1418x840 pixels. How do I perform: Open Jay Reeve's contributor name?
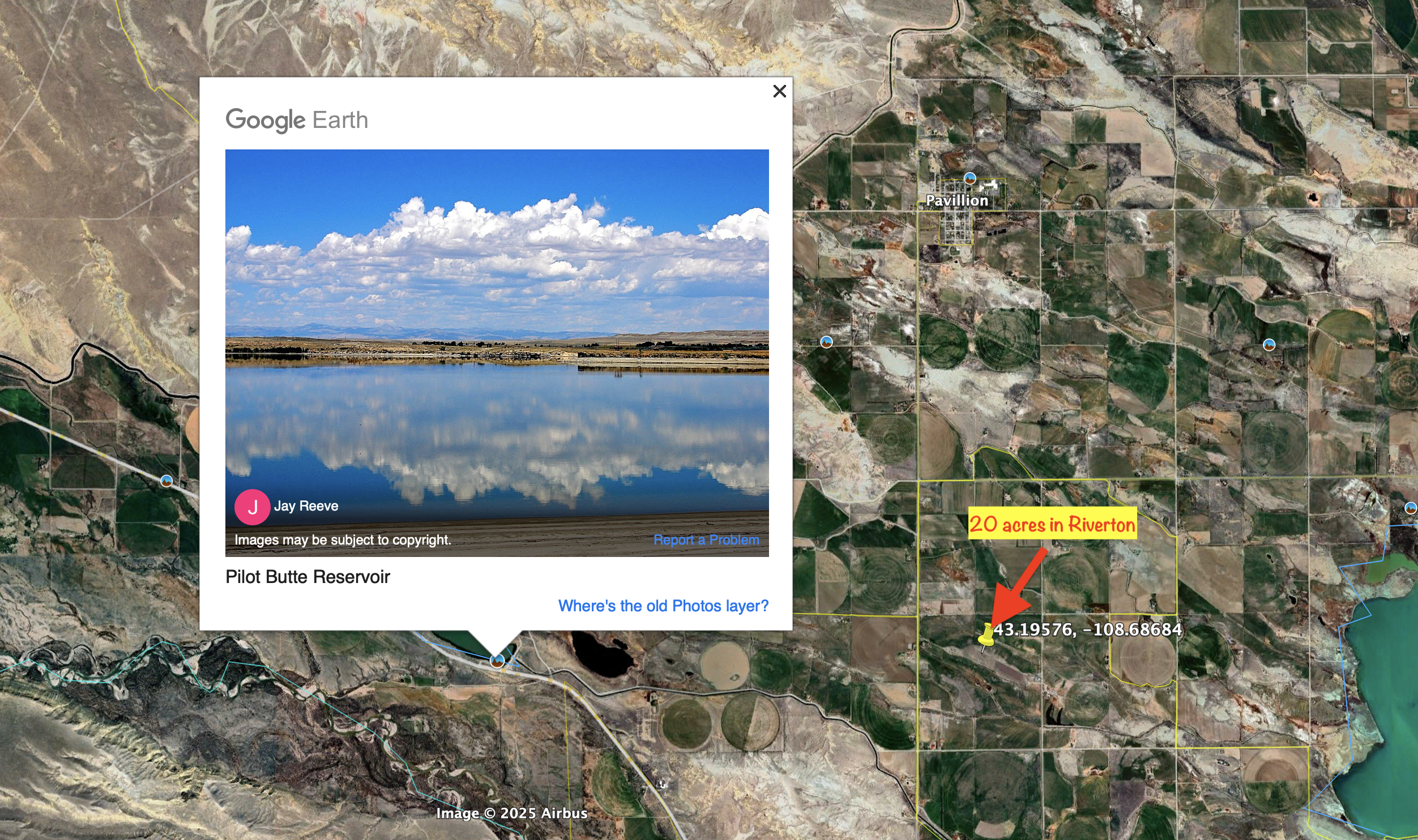click(x=306, y=506)
